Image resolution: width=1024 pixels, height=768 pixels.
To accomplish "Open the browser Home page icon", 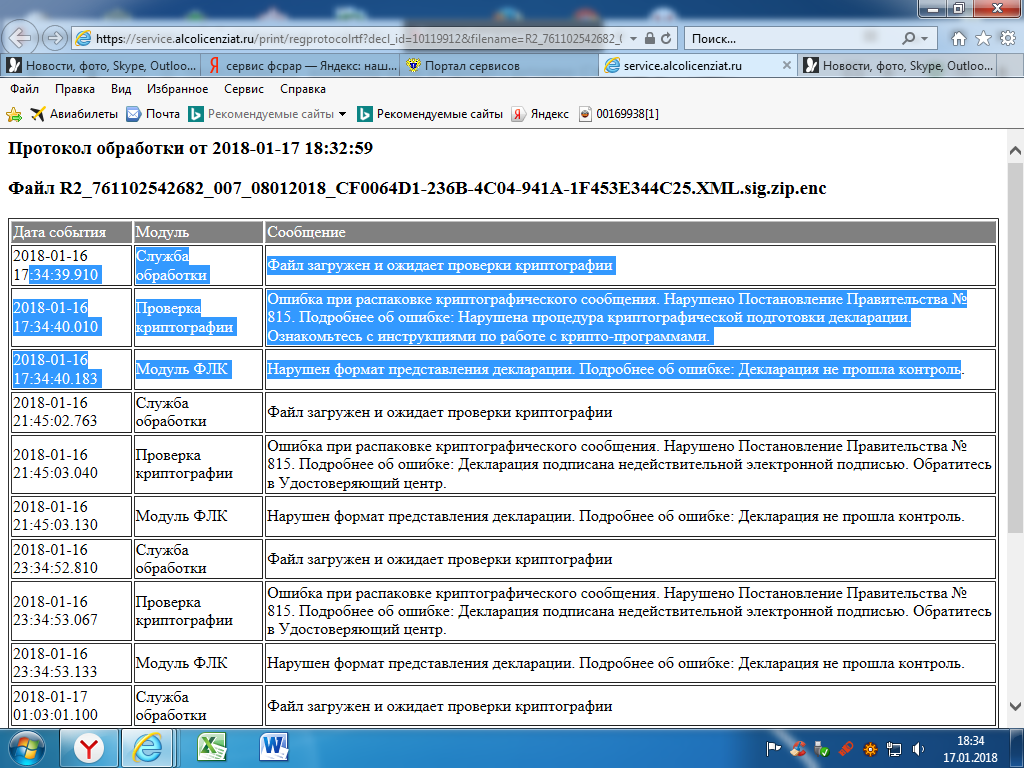I will coord(958,38).
